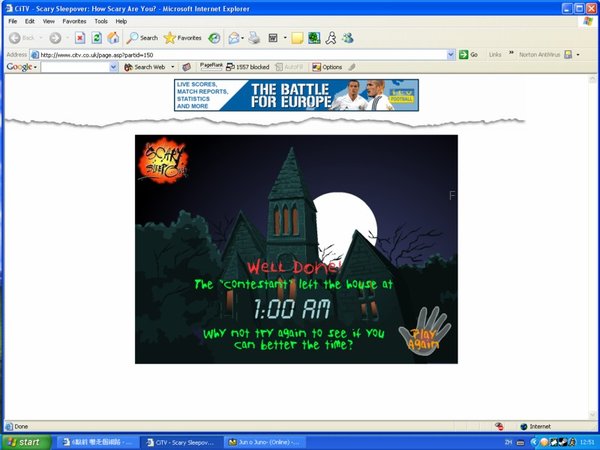Image resolution: width=600 pixels, height=450 pixels.
Task: Click the Windows flag throbber logo
Action: coord(587,21)
